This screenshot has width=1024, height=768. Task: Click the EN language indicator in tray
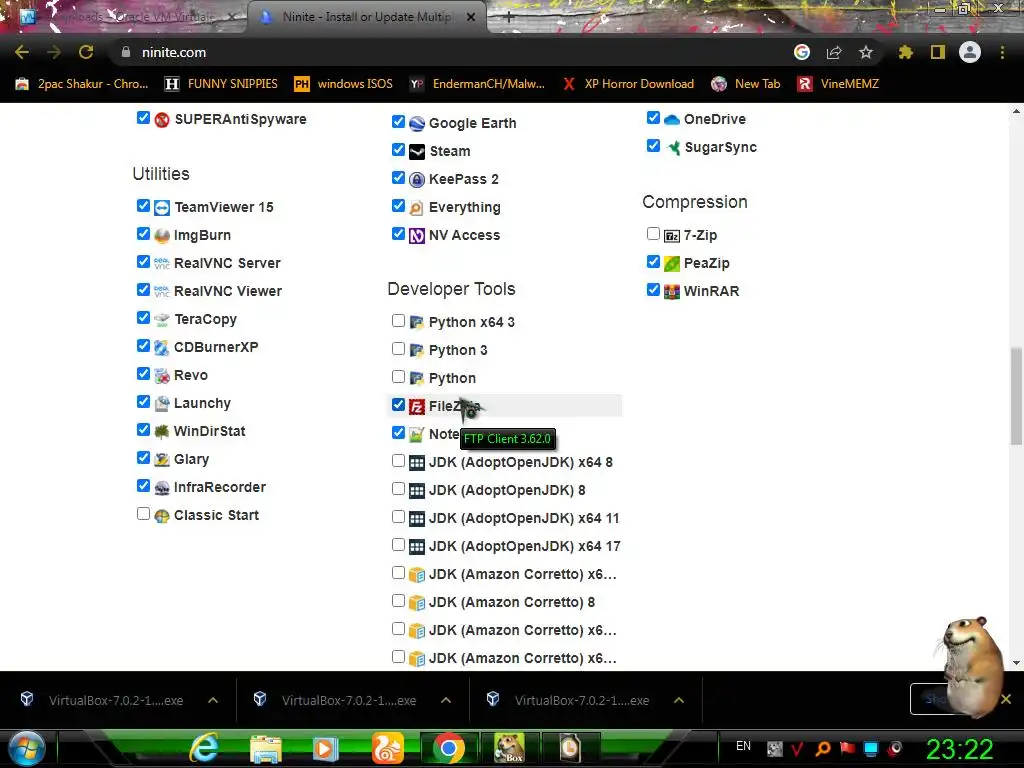pos(743,746)
